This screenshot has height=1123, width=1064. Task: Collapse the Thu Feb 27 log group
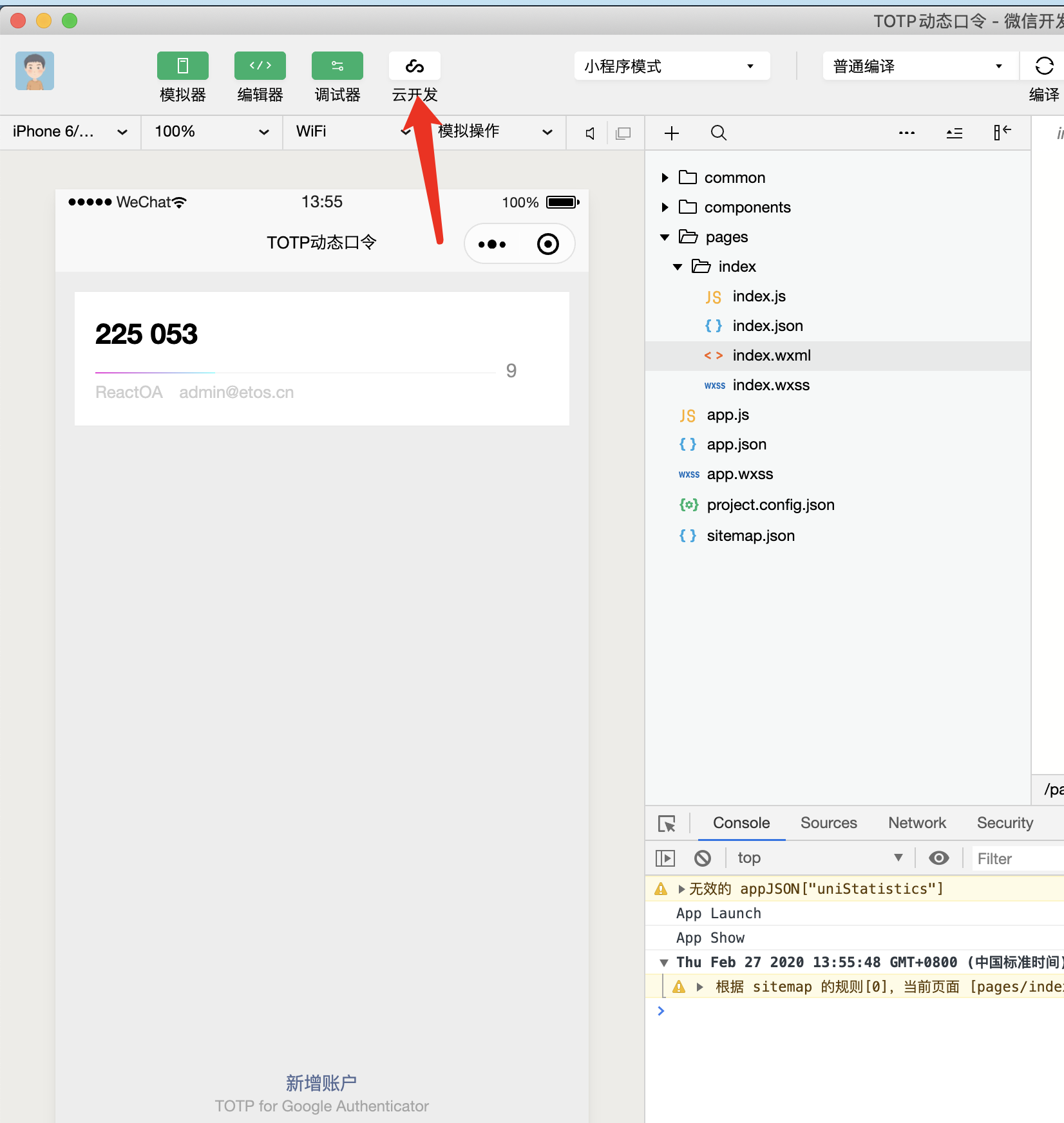[663, 963]
